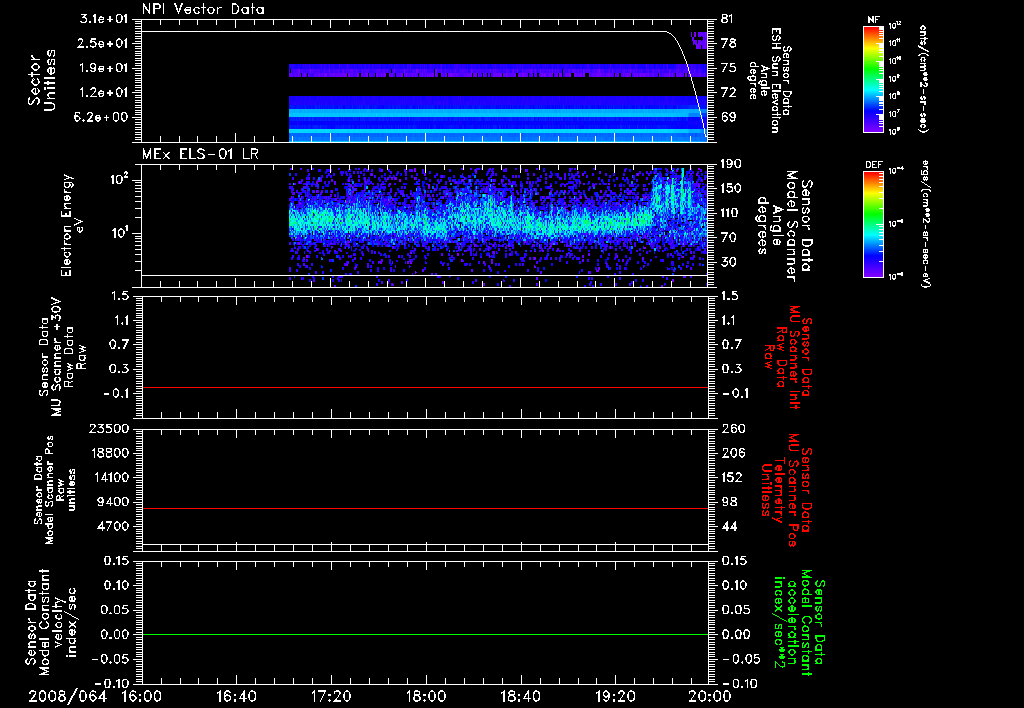1024x708 pixels.
Task: Click the '190' scanner angle tick value
Action: tap(731, 164)
